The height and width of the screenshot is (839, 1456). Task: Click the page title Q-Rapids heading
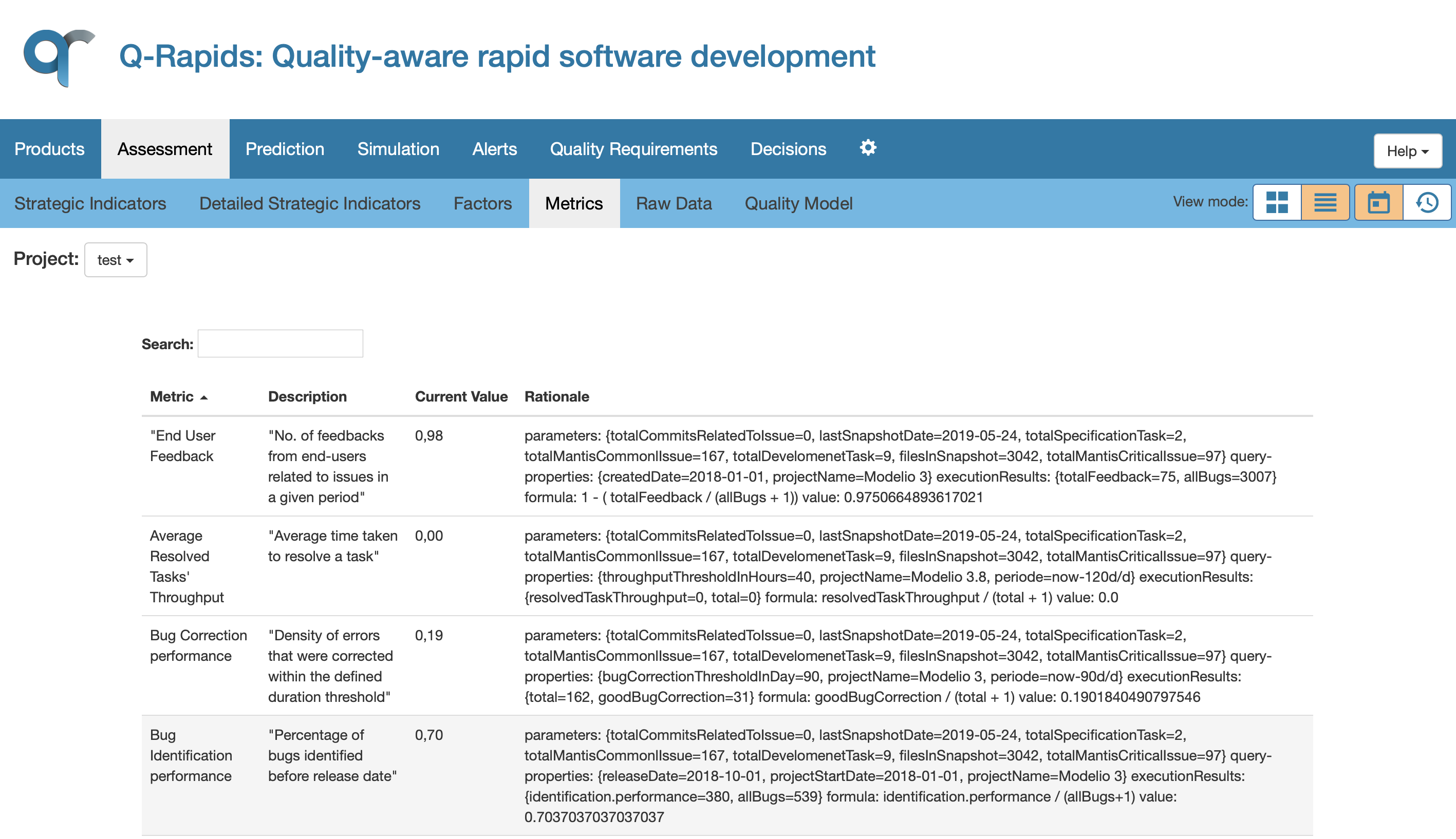point(497,56)
